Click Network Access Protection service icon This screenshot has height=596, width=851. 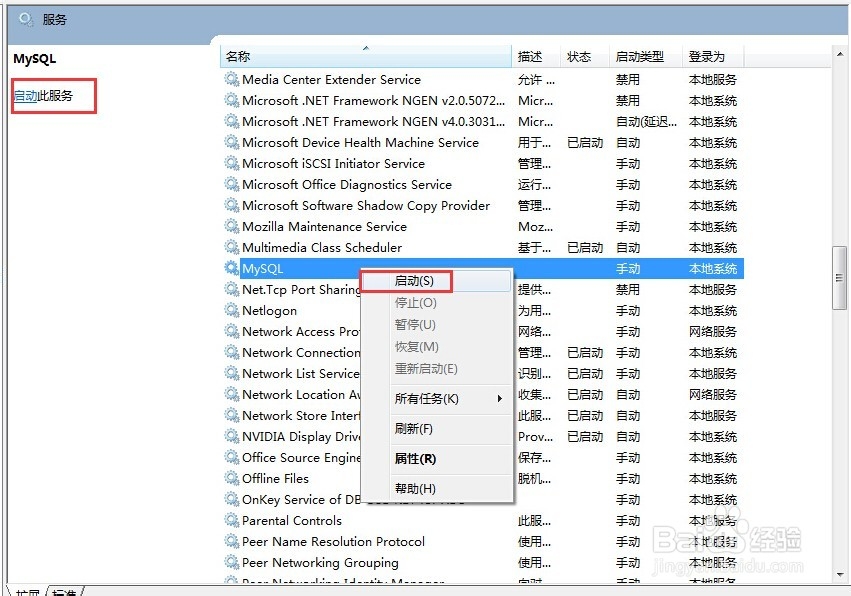[232, 331]
